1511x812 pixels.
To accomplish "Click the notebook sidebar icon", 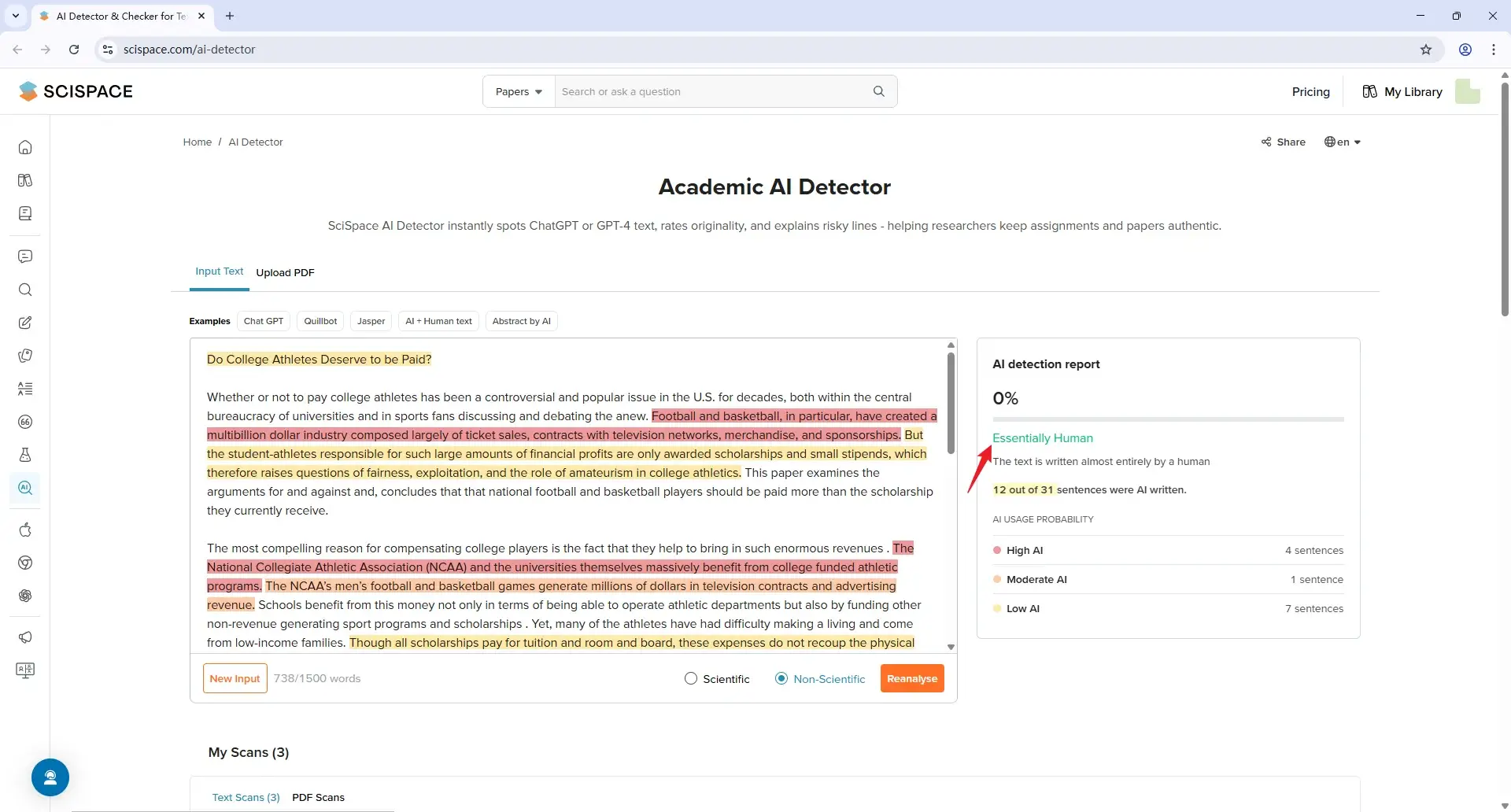I will (x=25, y=213).
